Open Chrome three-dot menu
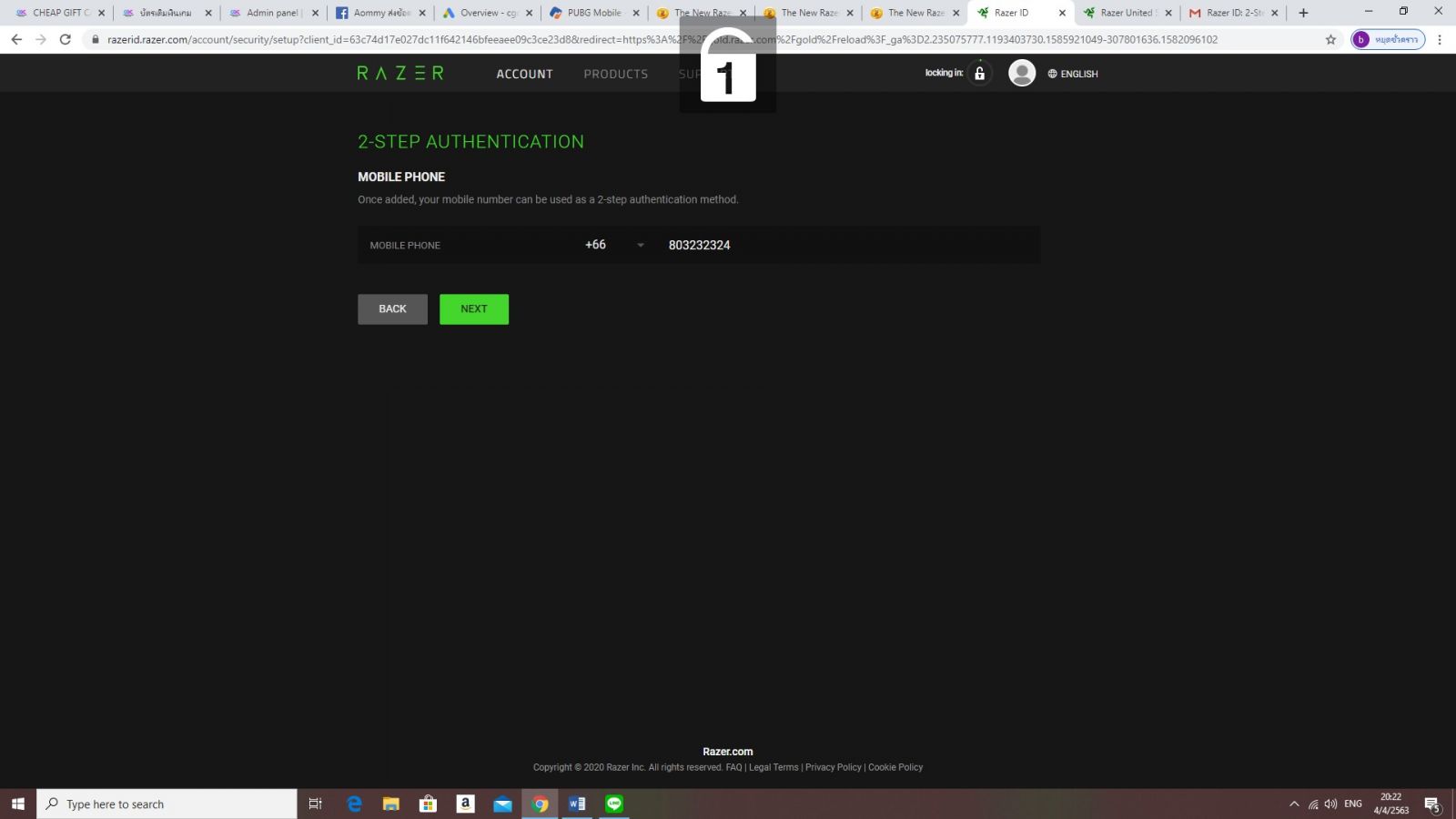The height and width of the screenshot is (819, 1456). pos(1440,39)
